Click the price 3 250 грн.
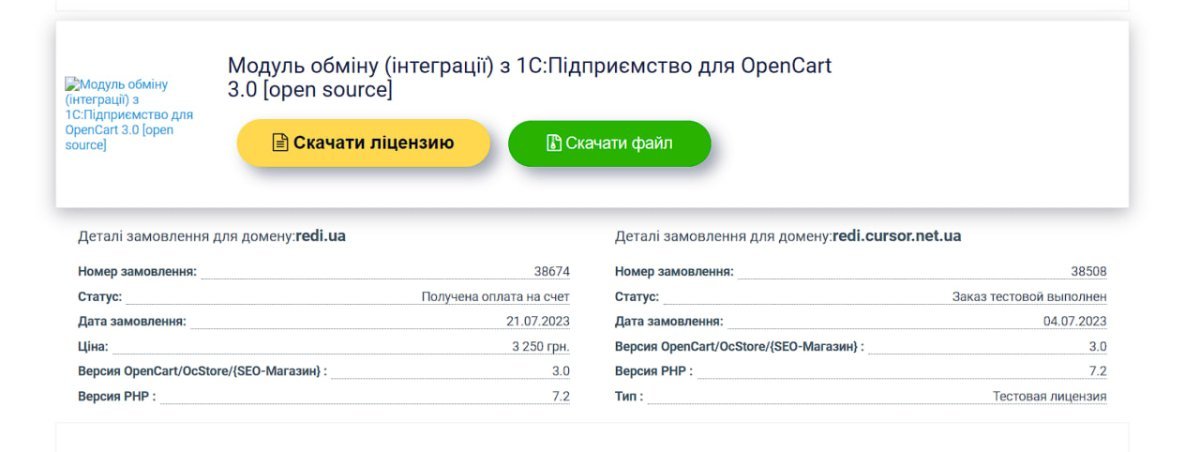Screen dimensions: 1200x452 tap(541, 346)
